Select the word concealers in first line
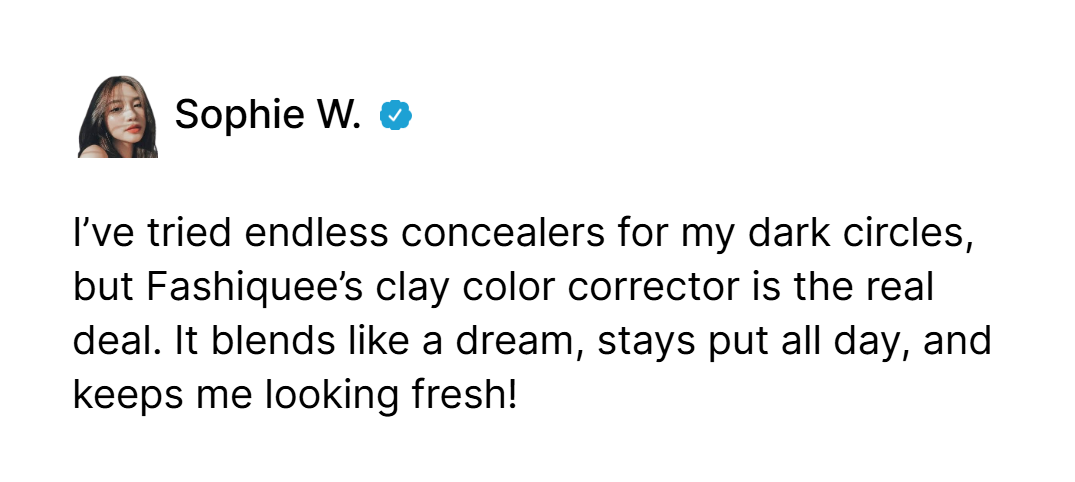Image resolution: width=1075 pixels, height=482 pixels. [x=503, y=233]
